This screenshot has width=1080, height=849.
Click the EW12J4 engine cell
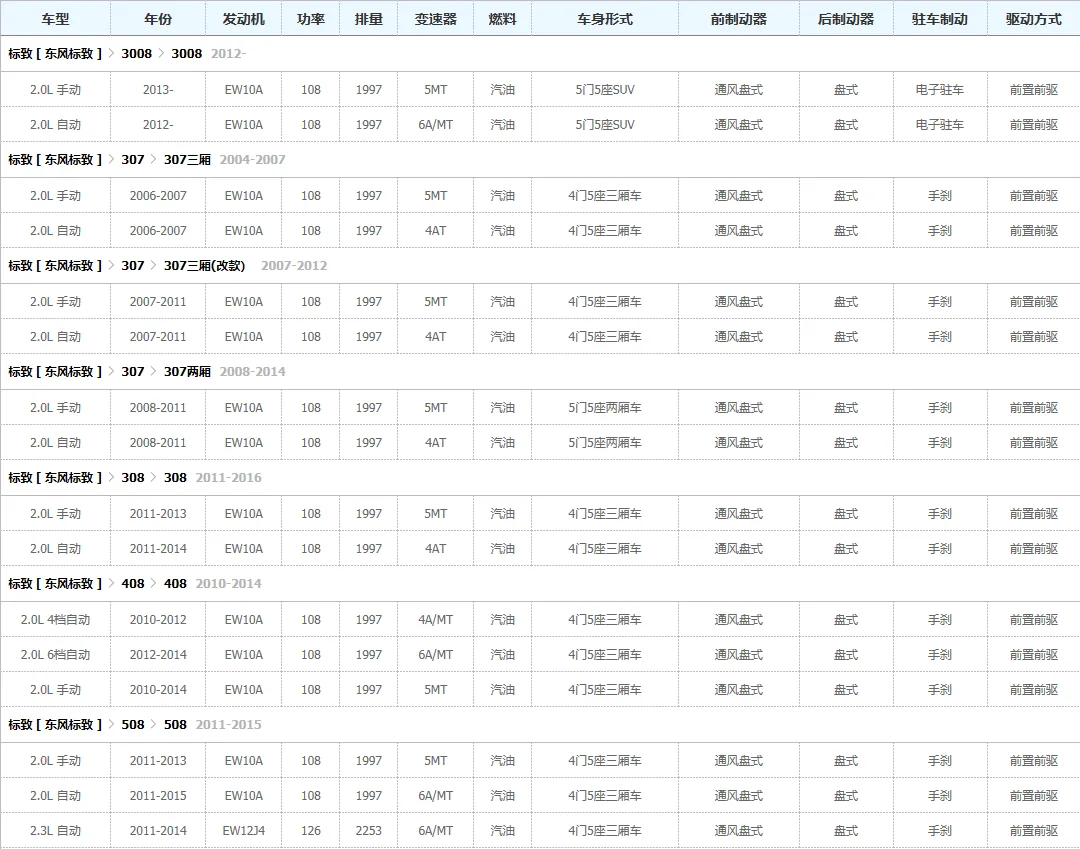(243, 831)
